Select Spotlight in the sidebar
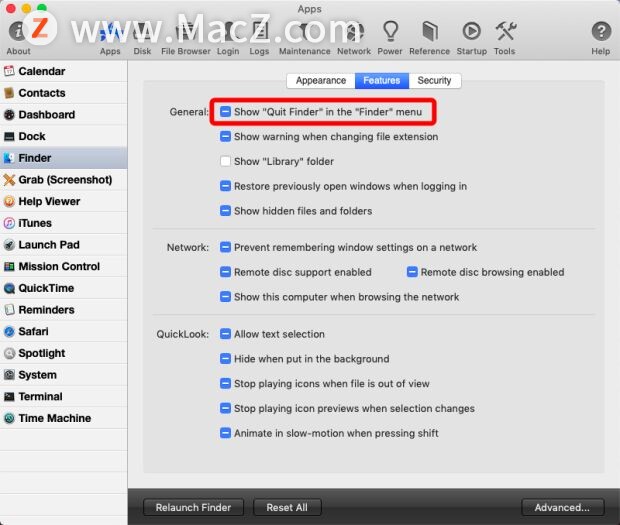This screenshot has width=620, height=525. coord(64,353)
